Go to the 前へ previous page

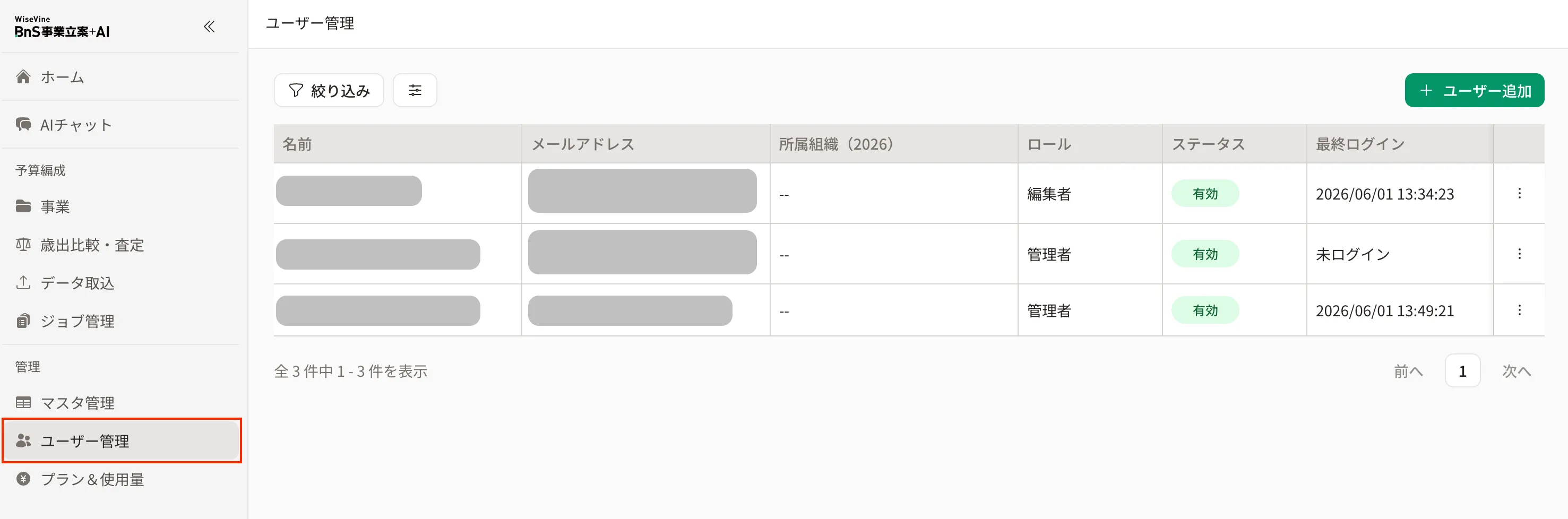[1409, 371]
